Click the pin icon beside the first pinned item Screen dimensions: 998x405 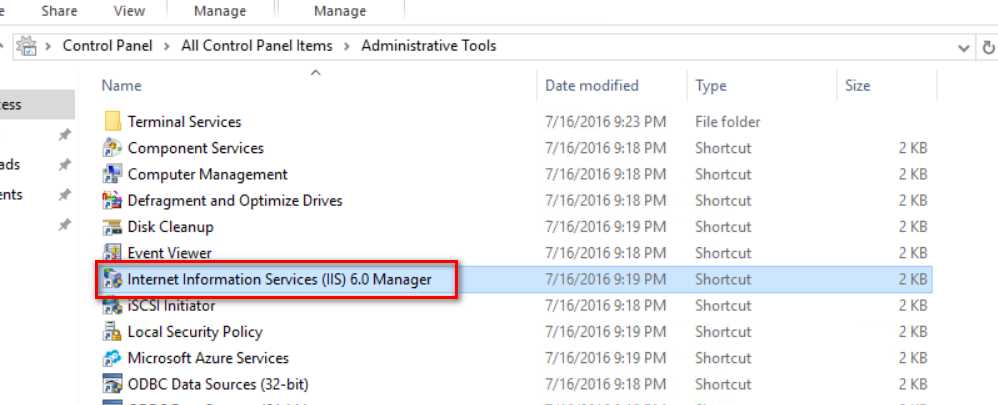click(x=64, y=135)
